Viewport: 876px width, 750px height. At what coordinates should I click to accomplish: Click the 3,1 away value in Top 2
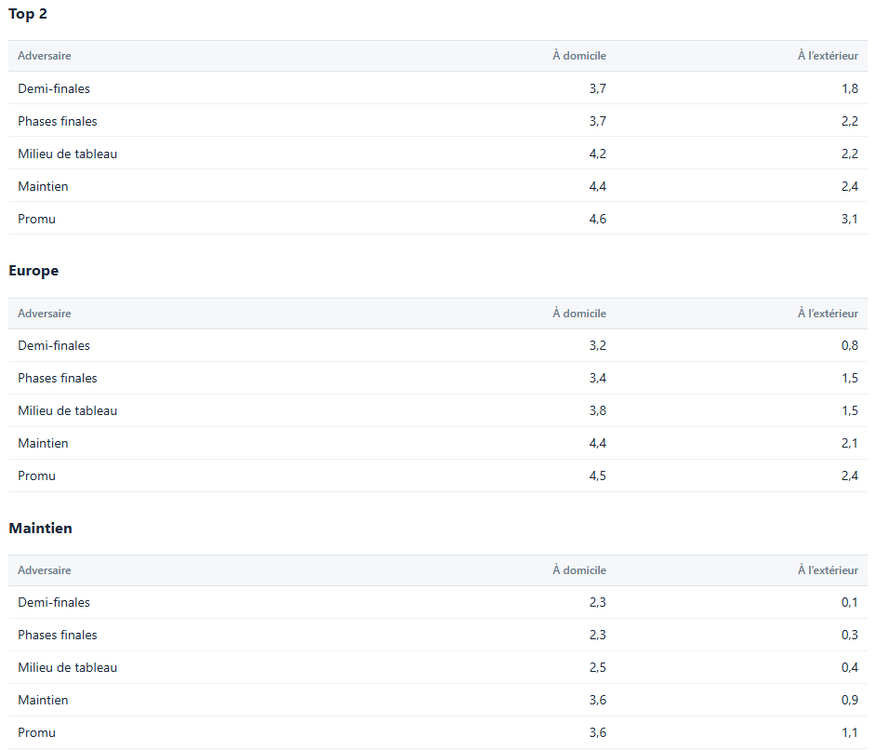pos(850,219)
